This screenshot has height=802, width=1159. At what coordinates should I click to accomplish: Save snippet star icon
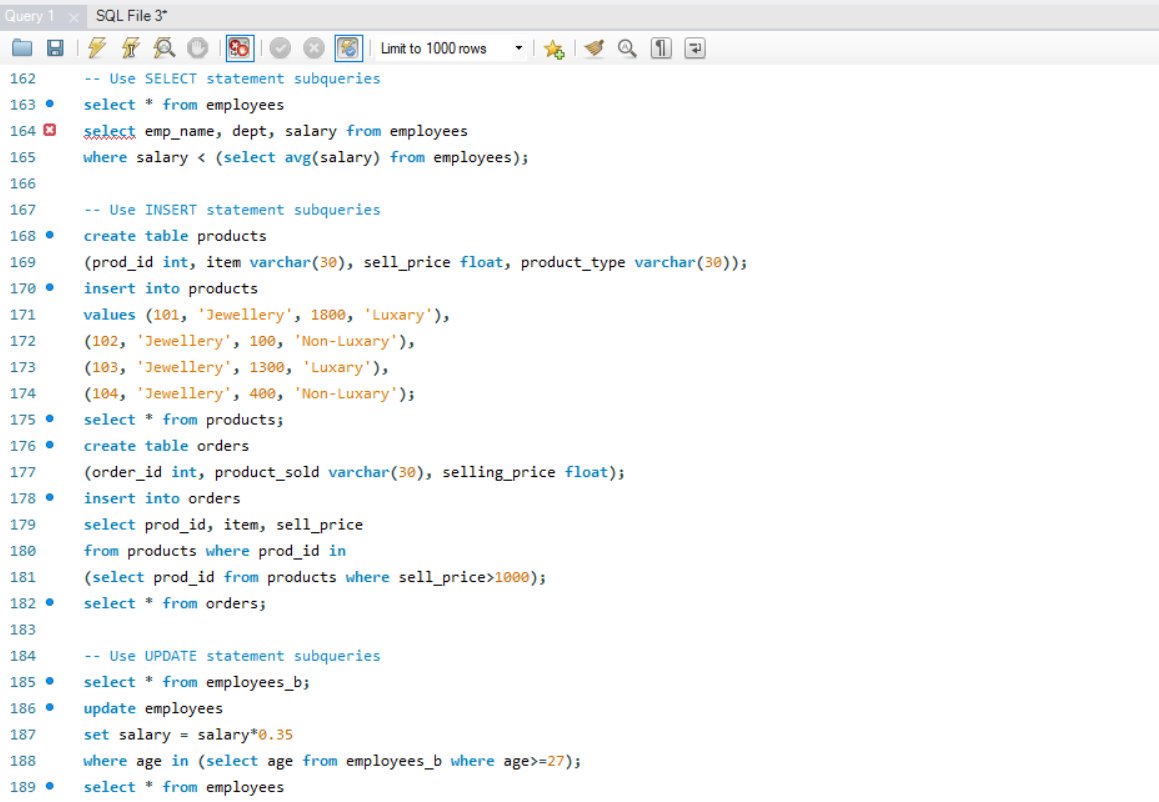[x=554, y=49]
